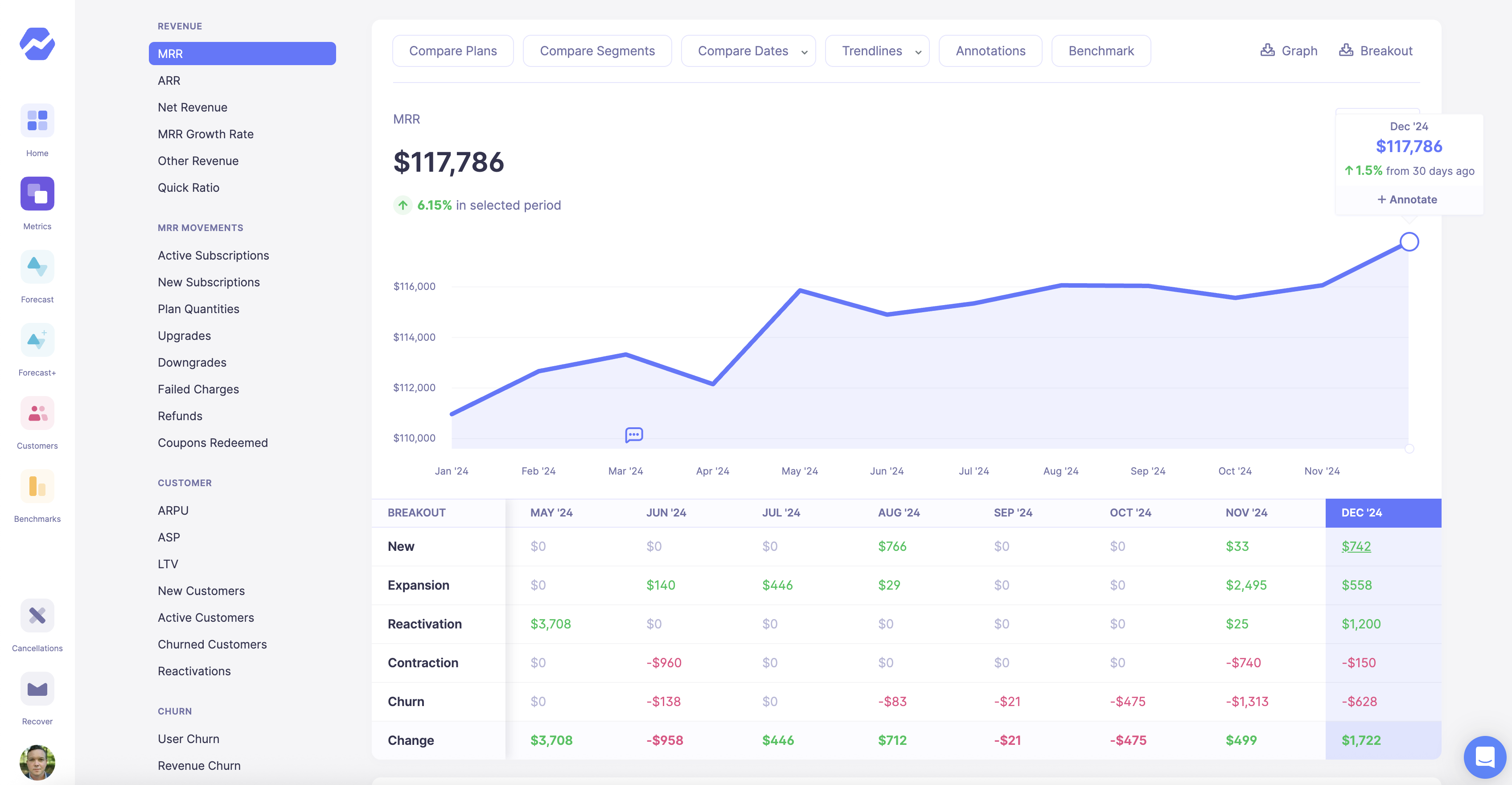Viewport: 1512px width, 785px height.
Task: Select ARR in the Revenue menu
Action: pyautogui.click(x=169, y=80)
